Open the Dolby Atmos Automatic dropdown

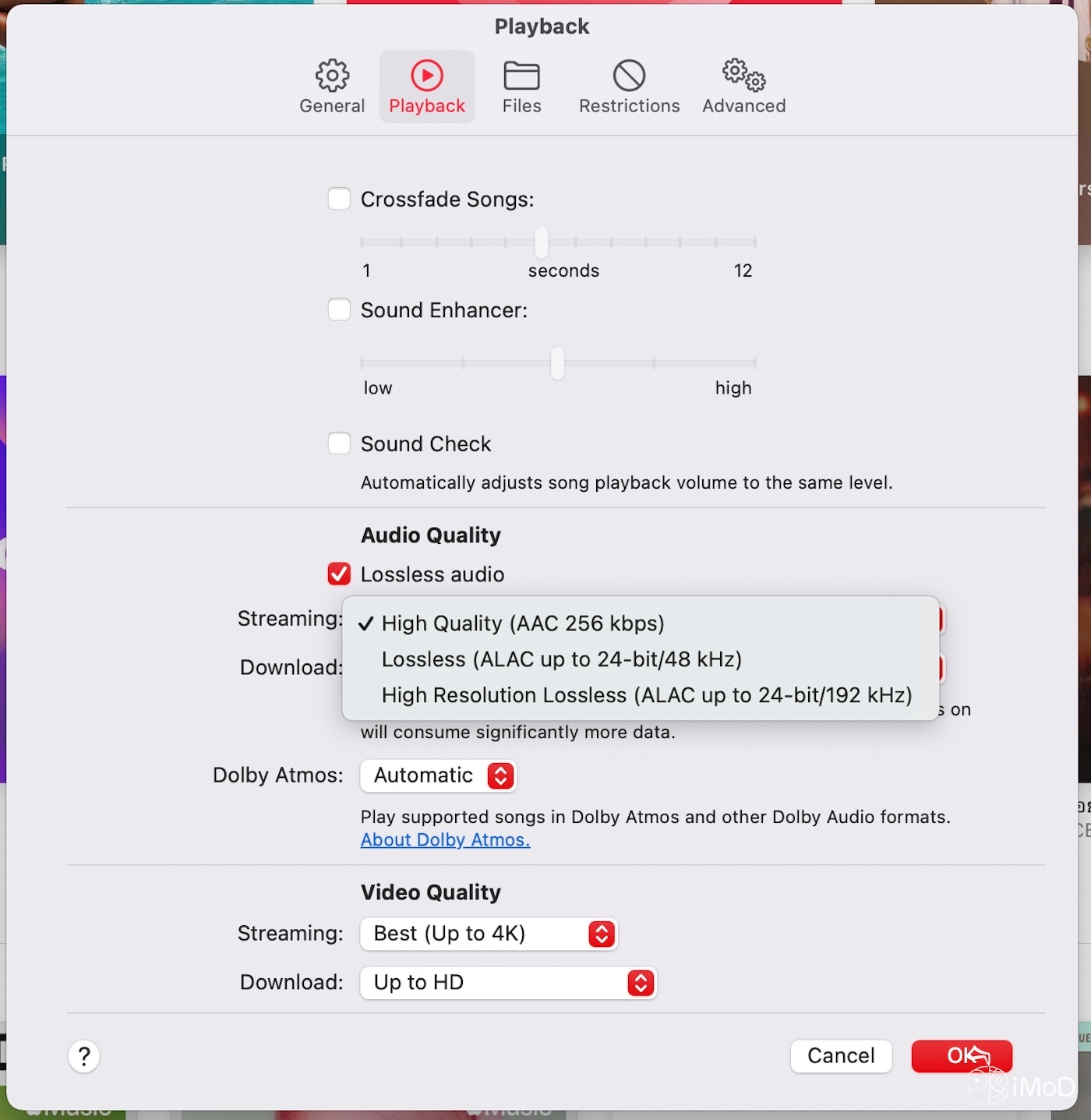[438, 776]
